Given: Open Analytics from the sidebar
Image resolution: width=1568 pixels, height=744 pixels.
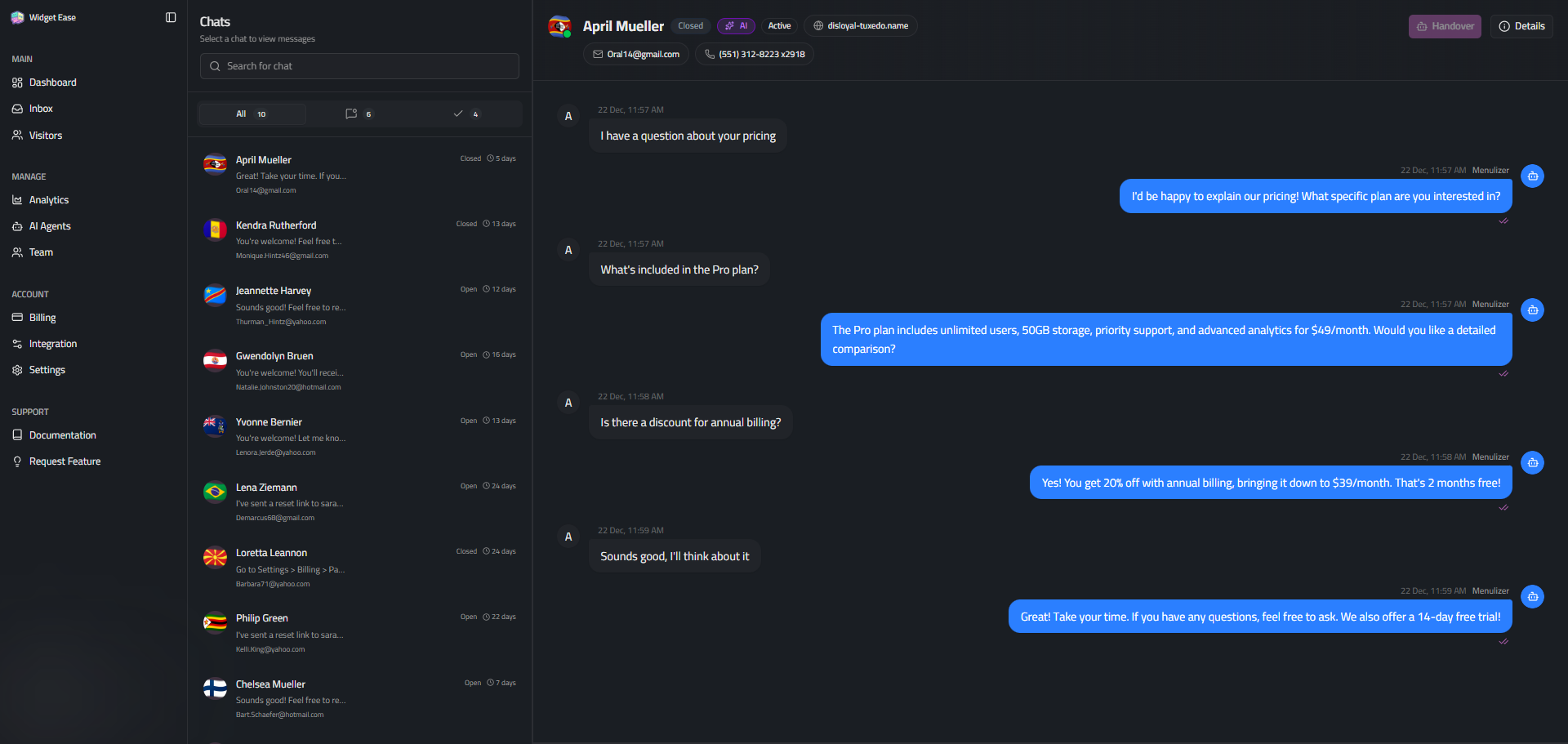Looking at the screenshot, I should click(48, 200).
